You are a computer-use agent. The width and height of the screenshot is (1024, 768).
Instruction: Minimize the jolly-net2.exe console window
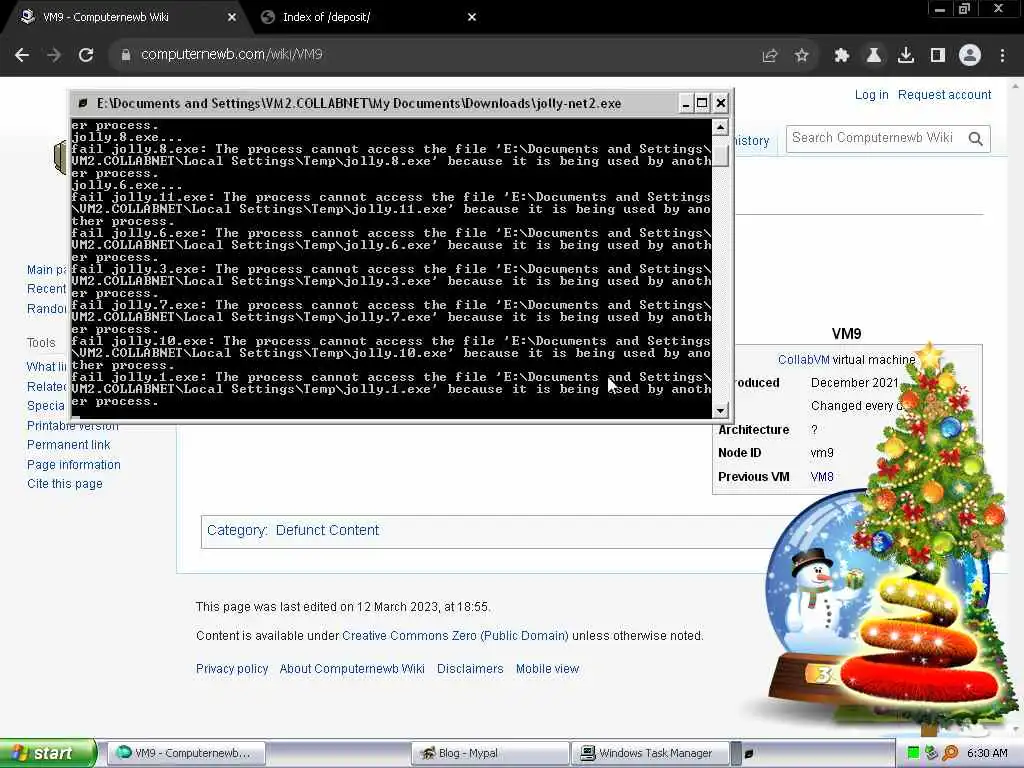click(686, 103)
